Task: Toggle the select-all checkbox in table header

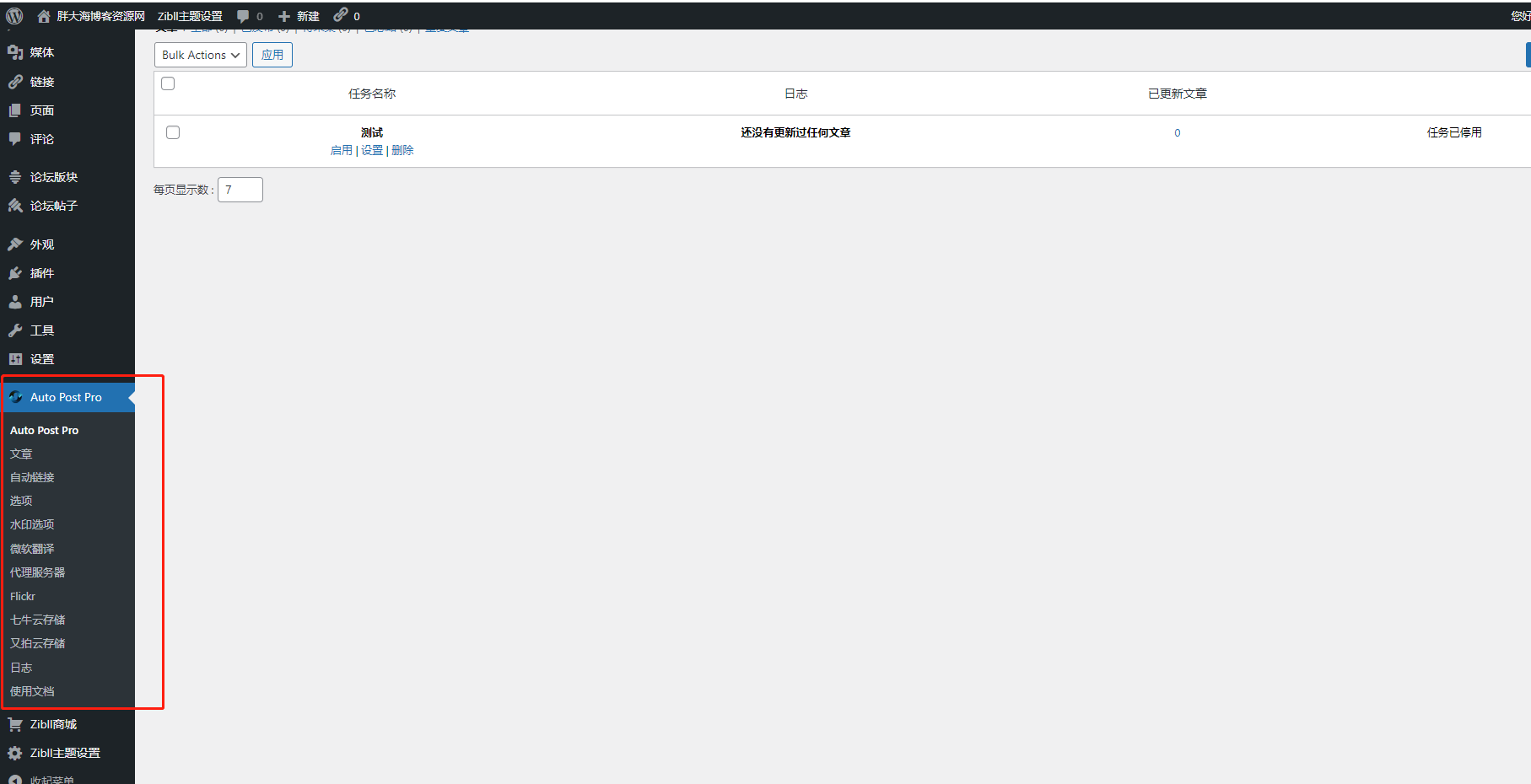Action: [168, 83]
